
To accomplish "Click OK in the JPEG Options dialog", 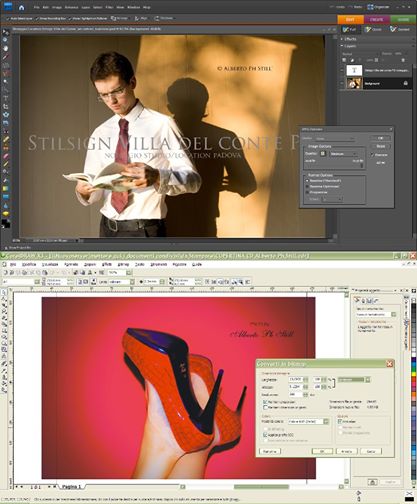I will 380,138.
